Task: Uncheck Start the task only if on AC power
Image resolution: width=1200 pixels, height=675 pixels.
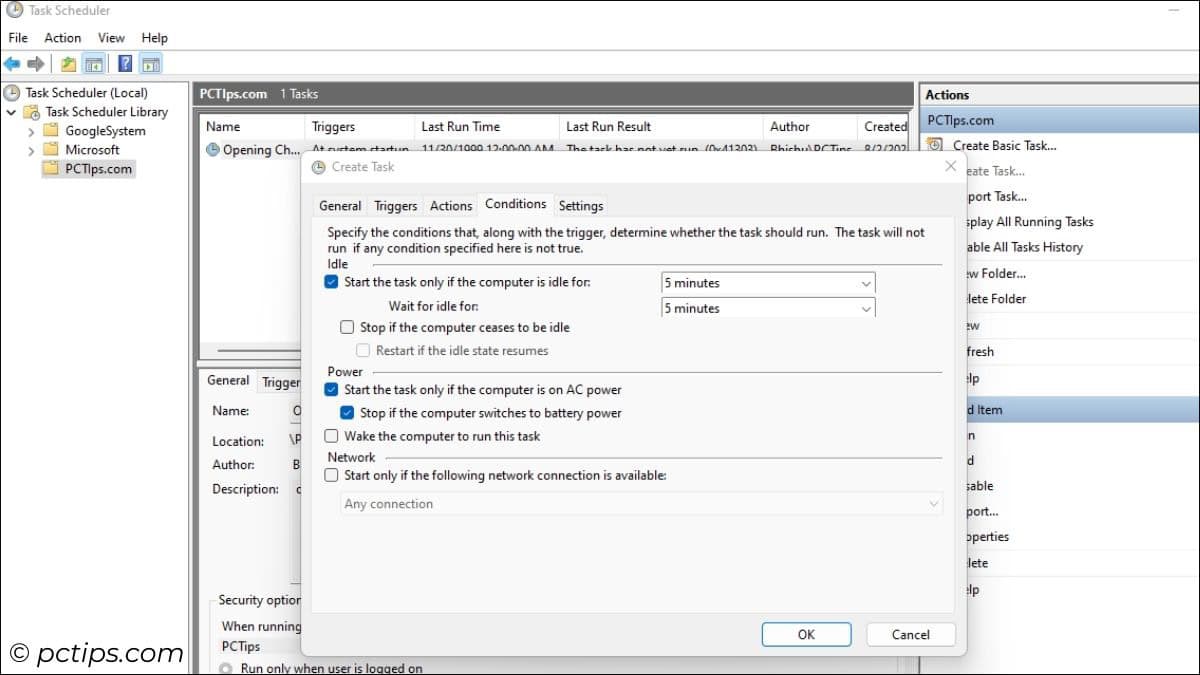Action: click(331, 390)
